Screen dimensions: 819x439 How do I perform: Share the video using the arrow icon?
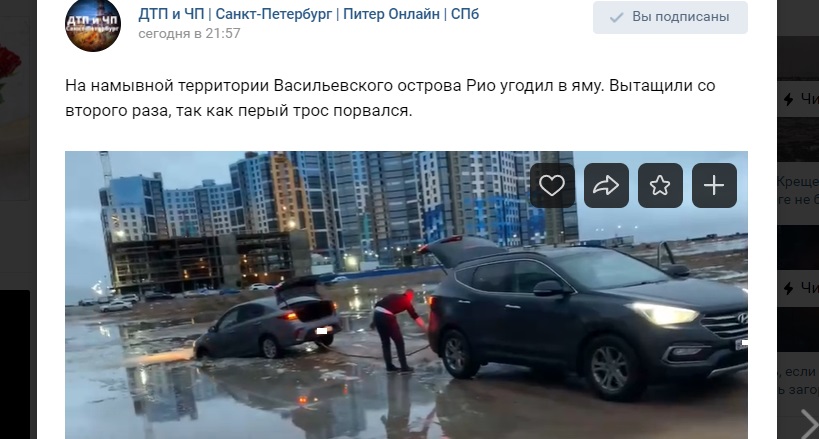pyautogui.click(x=606, y=186)
